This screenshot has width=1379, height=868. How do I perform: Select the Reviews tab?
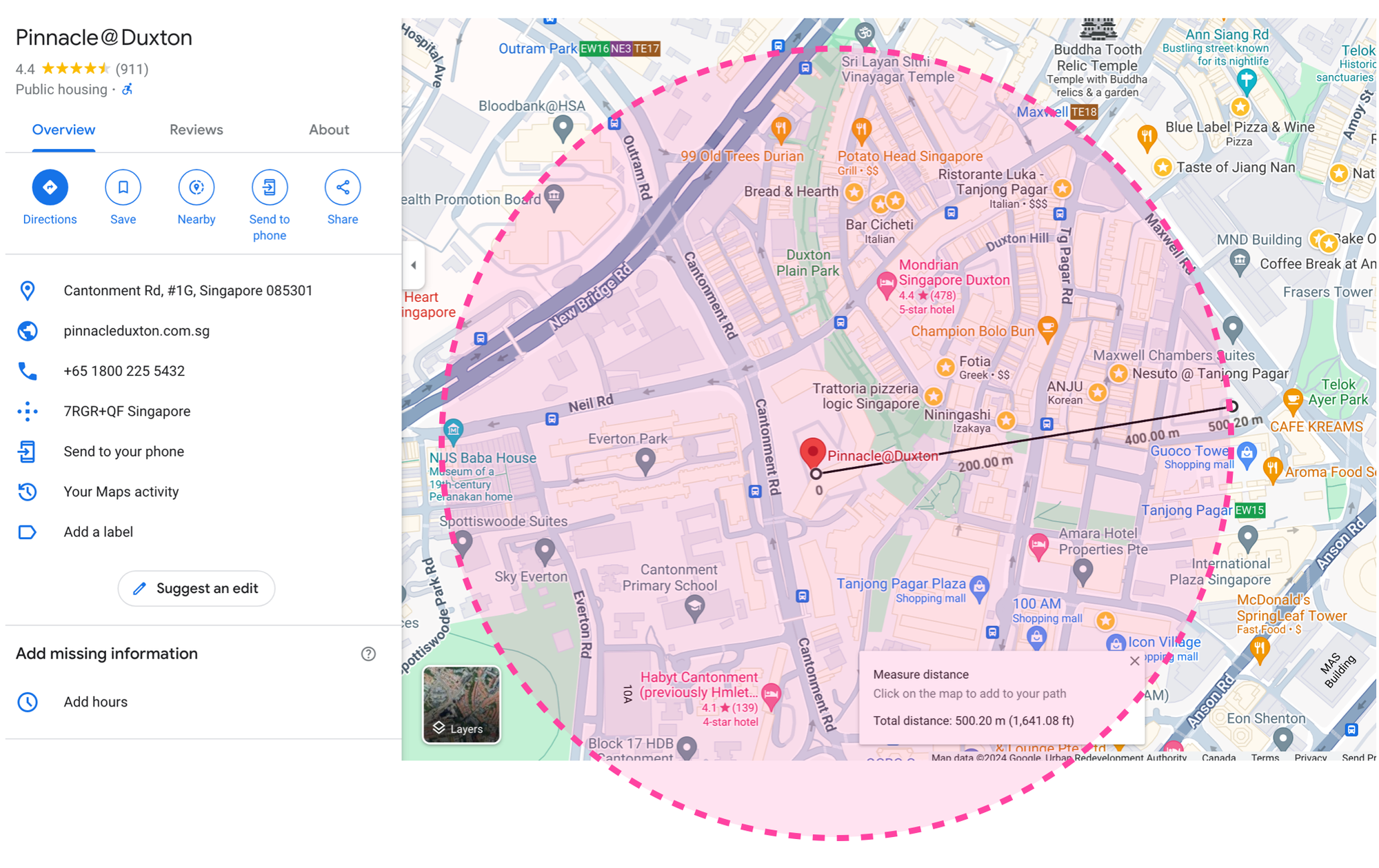pos(196,128)
